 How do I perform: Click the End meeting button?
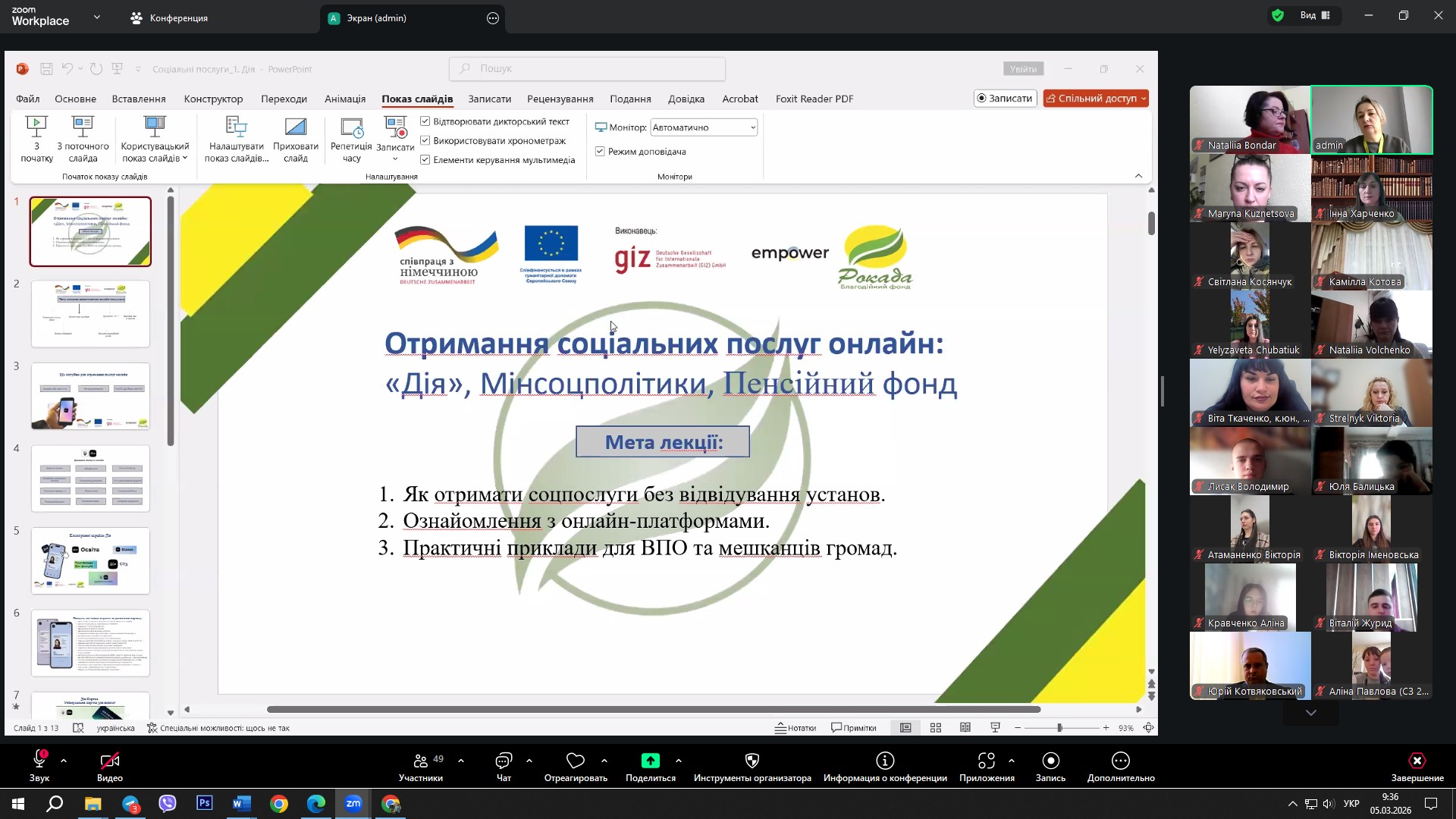[1417, 766]
